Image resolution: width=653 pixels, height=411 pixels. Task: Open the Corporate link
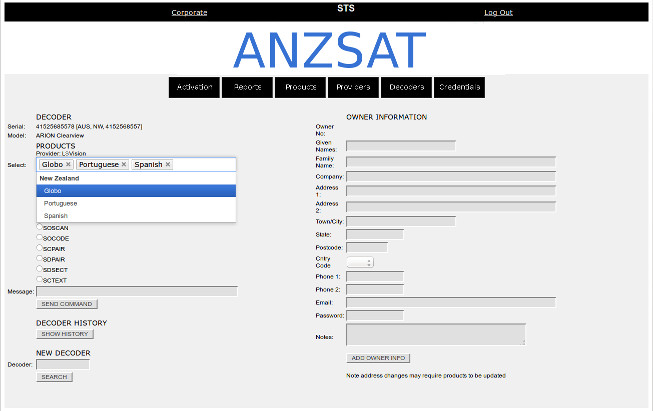[189, 12]
